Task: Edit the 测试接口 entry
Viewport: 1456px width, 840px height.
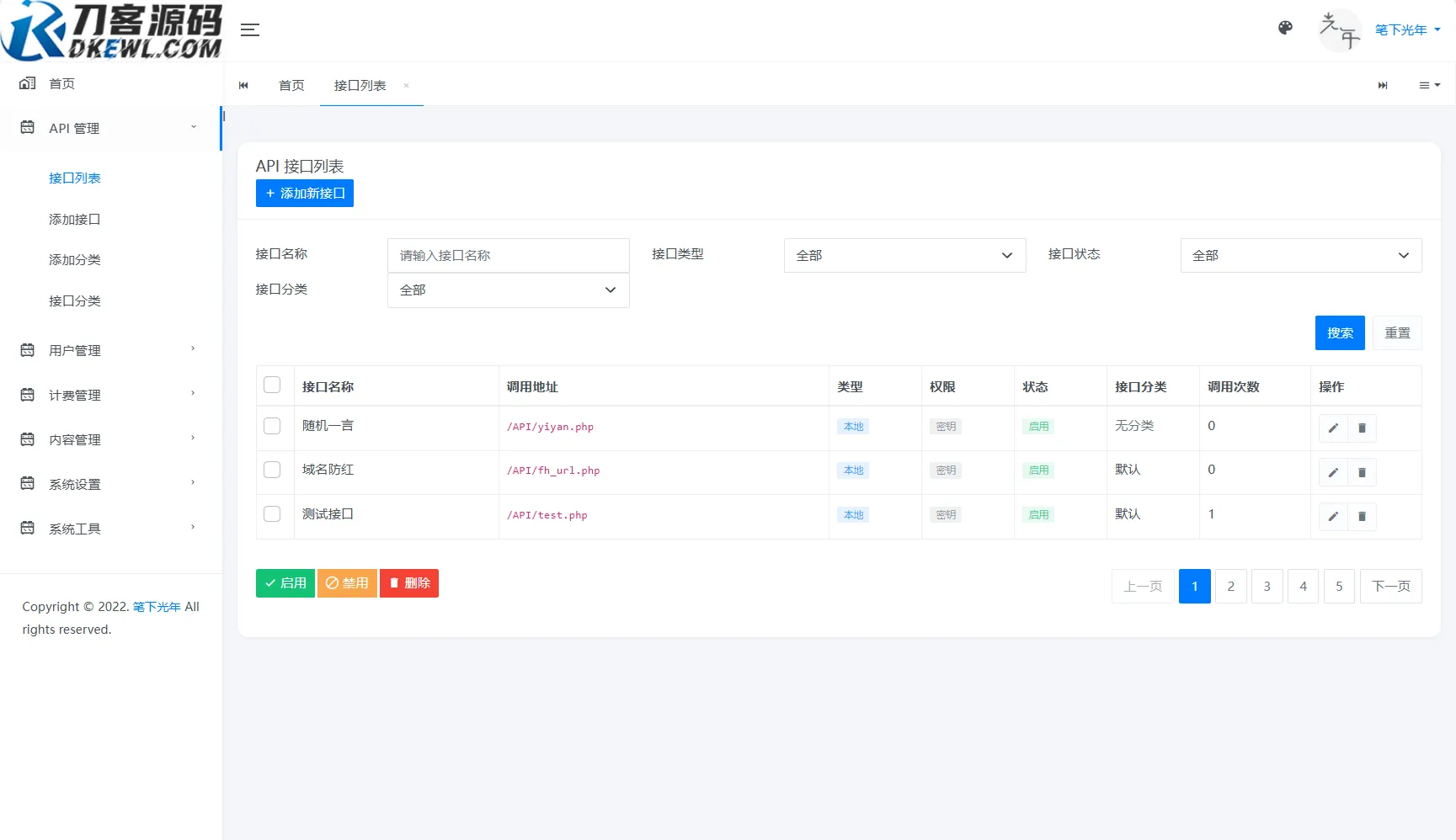Action: [x=1333, y=516]
